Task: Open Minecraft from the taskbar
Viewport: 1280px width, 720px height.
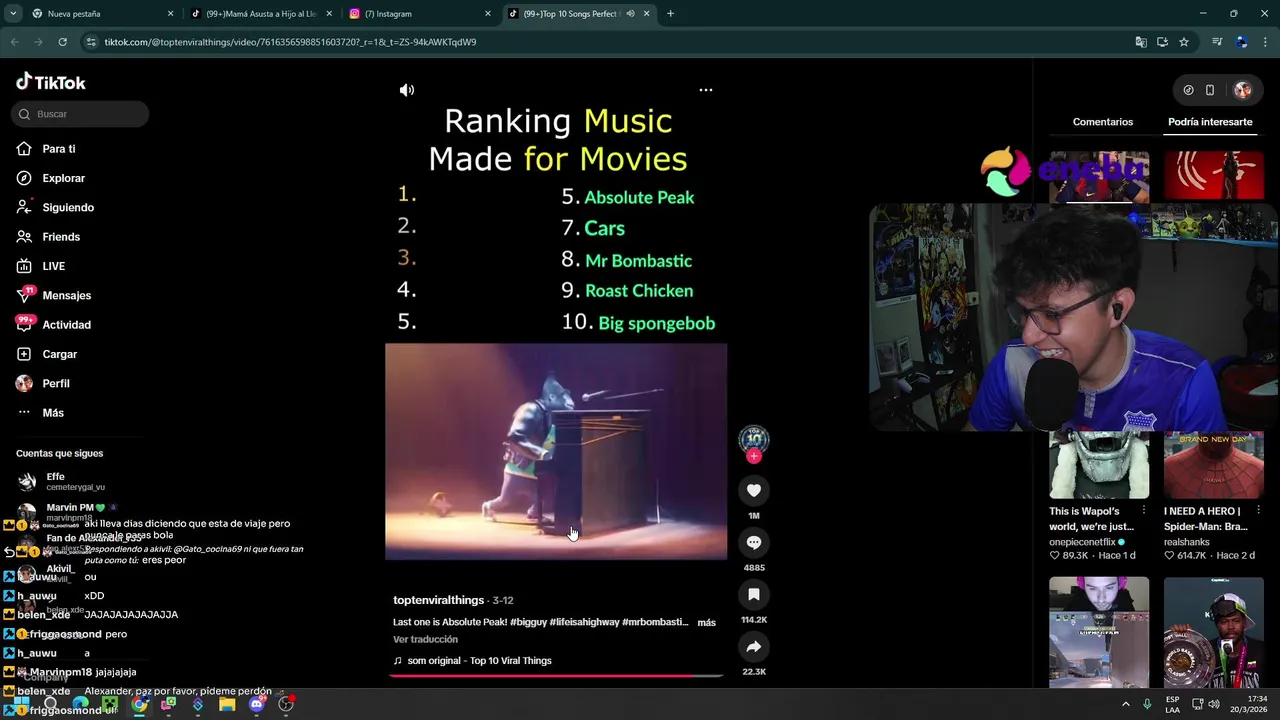Action: pos(110,704)
